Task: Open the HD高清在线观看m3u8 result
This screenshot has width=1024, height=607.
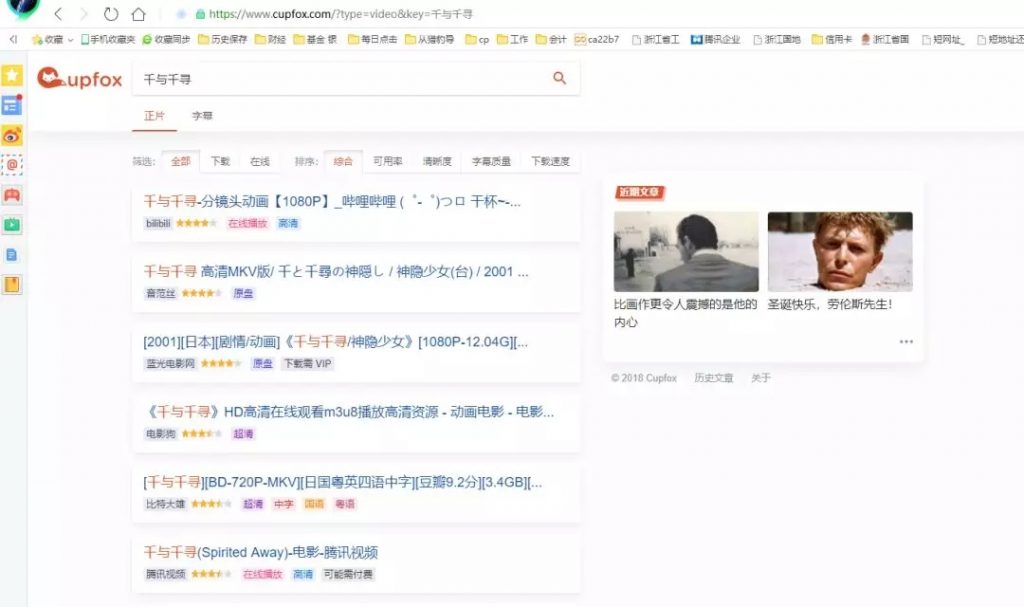Action: [x=349, y=412]
